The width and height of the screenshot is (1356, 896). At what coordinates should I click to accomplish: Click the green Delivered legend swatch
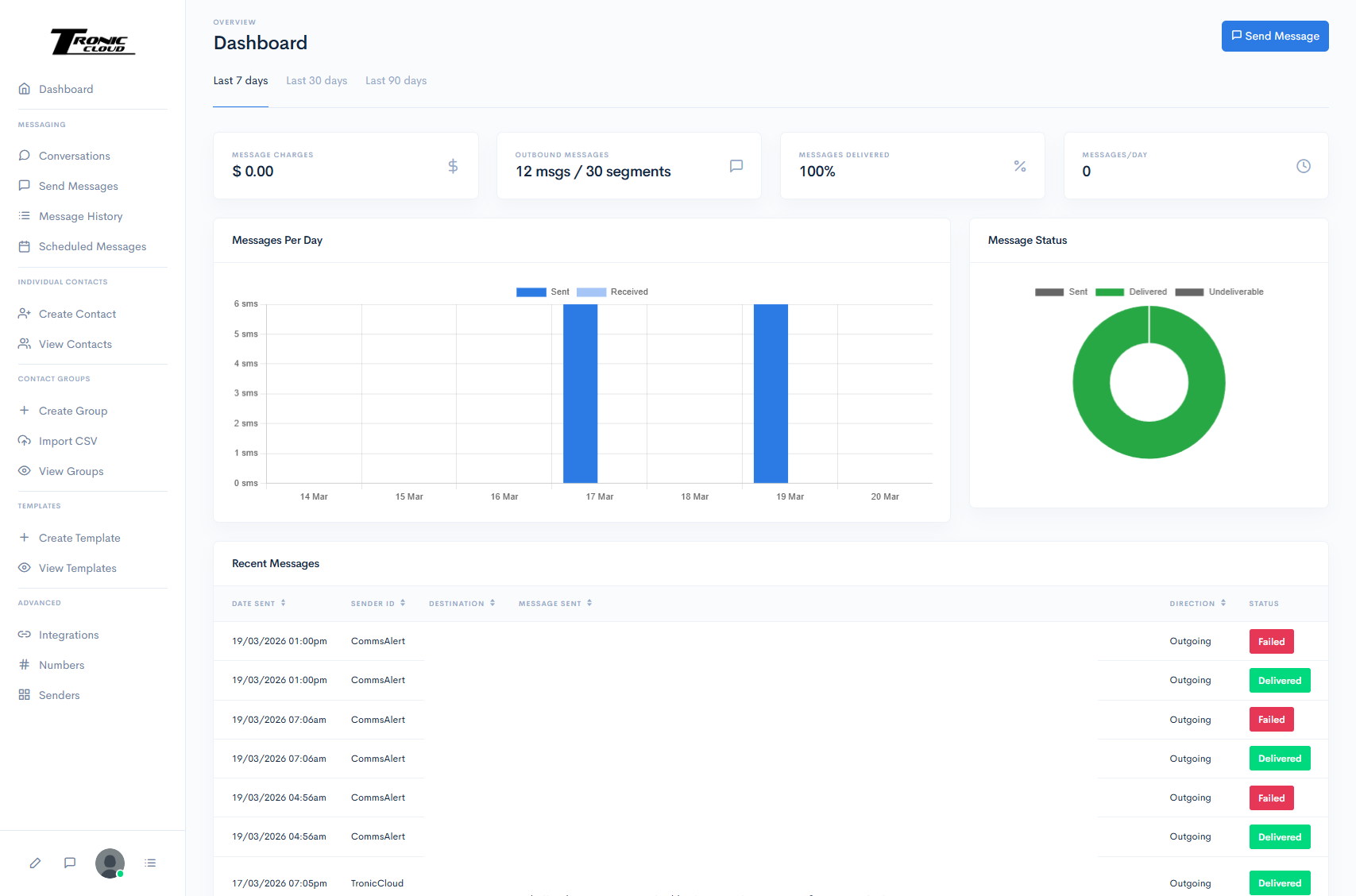click(1109, 292)
